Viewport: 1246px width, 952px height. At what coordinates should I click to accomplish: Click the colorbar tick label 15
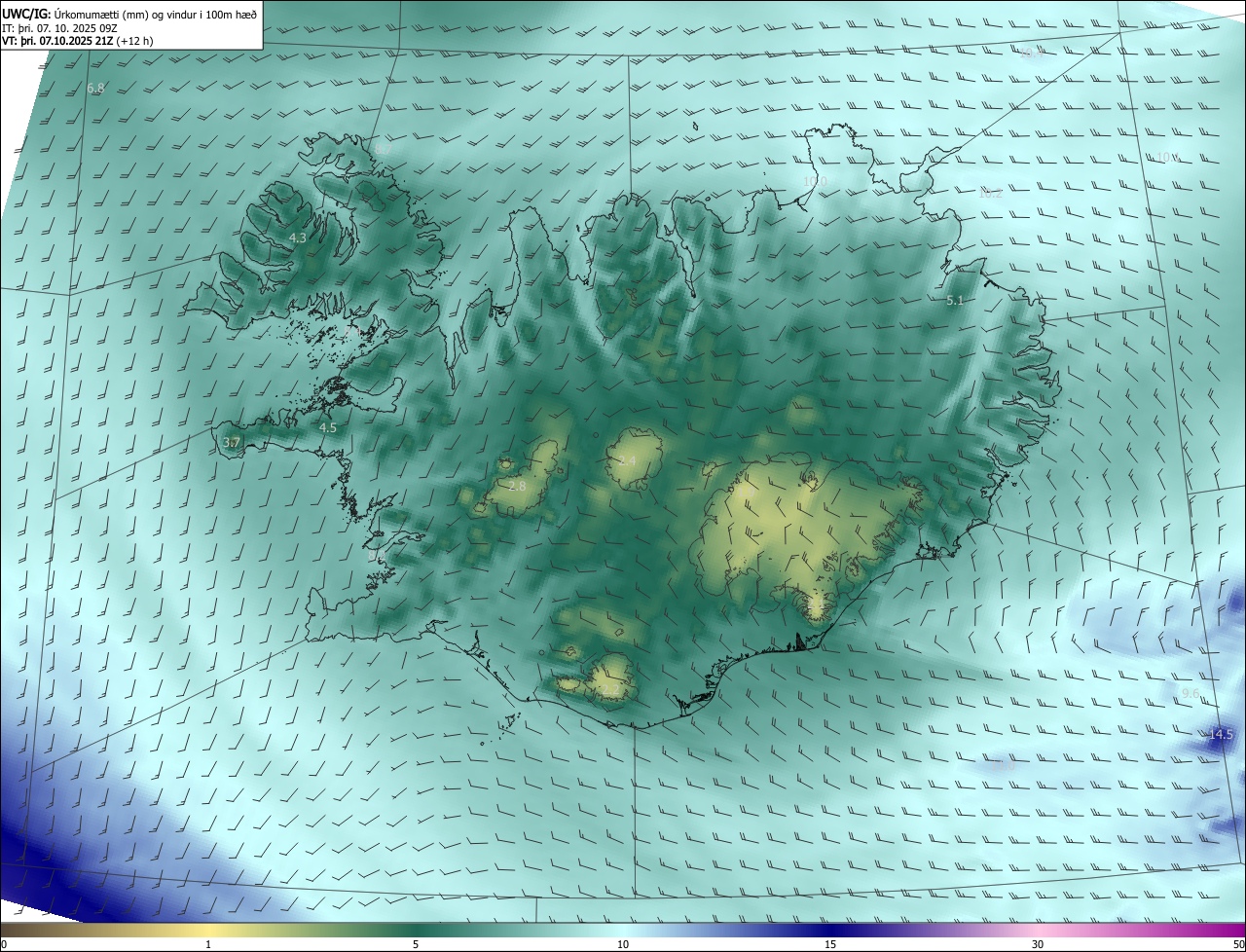(x=830, y=944)
